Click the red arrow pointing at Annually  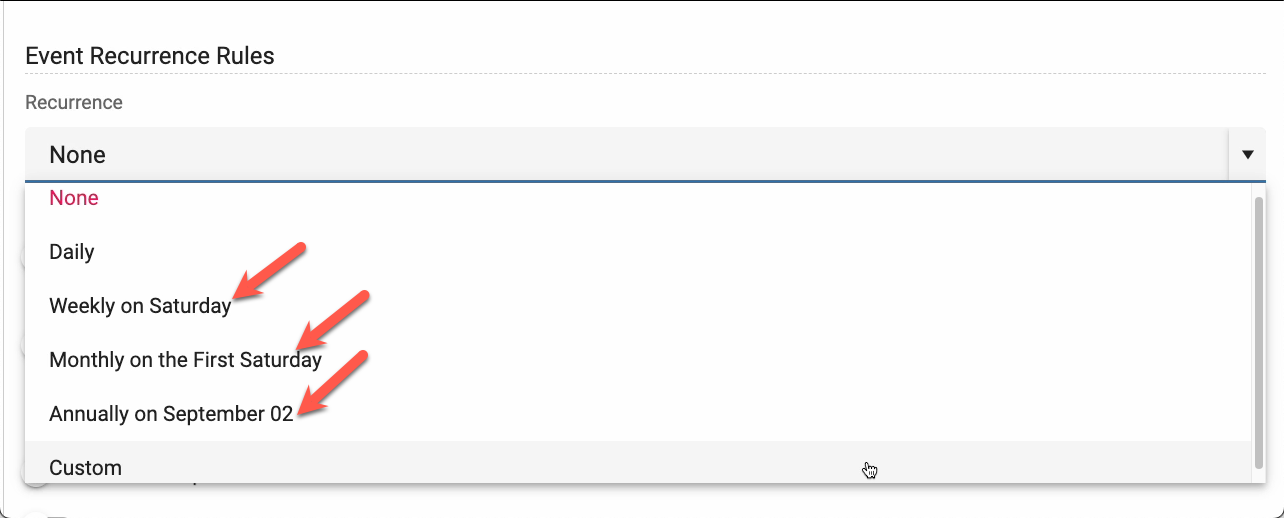[334, 381]
